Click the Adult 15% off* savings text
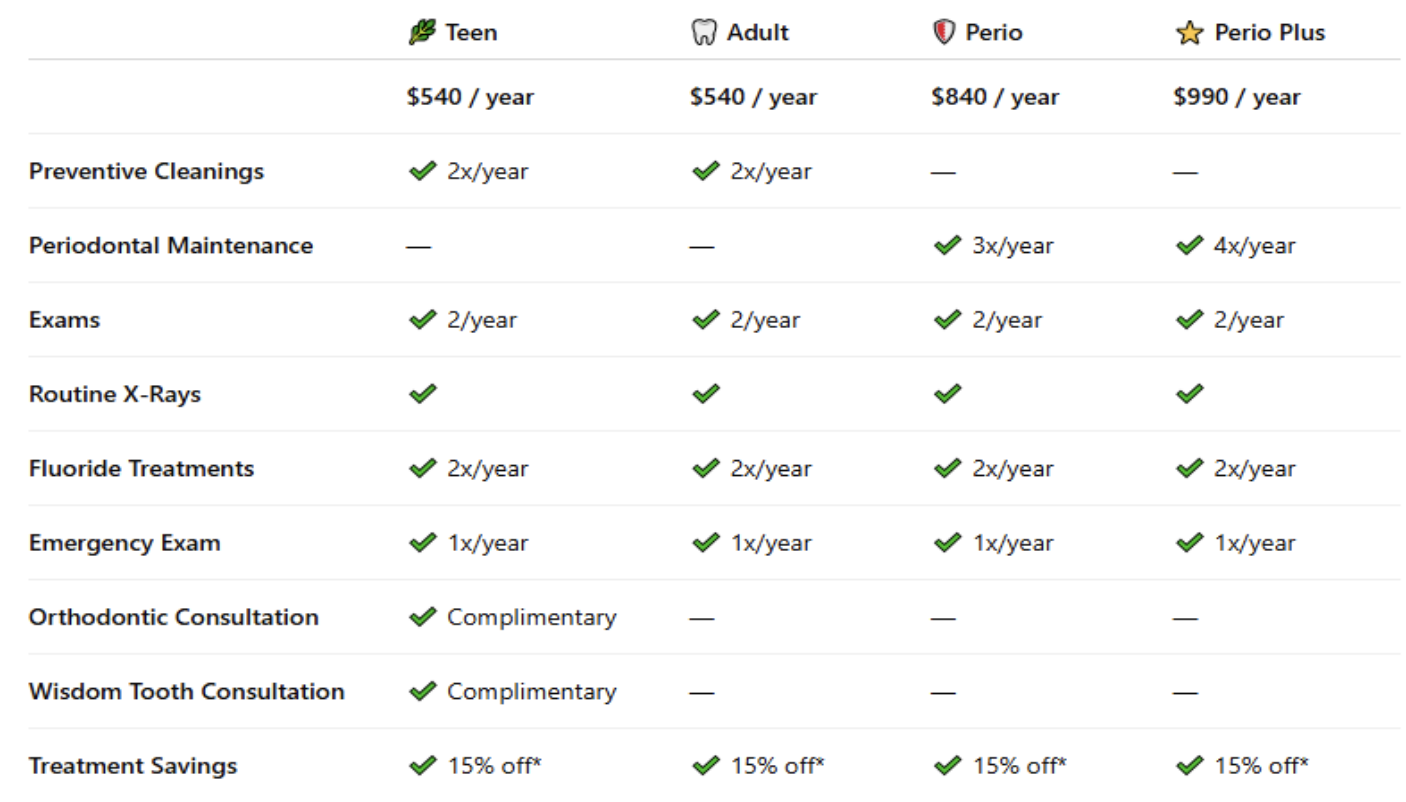Viewport: 1406px width, 802px height. click(x=777, y=766)
